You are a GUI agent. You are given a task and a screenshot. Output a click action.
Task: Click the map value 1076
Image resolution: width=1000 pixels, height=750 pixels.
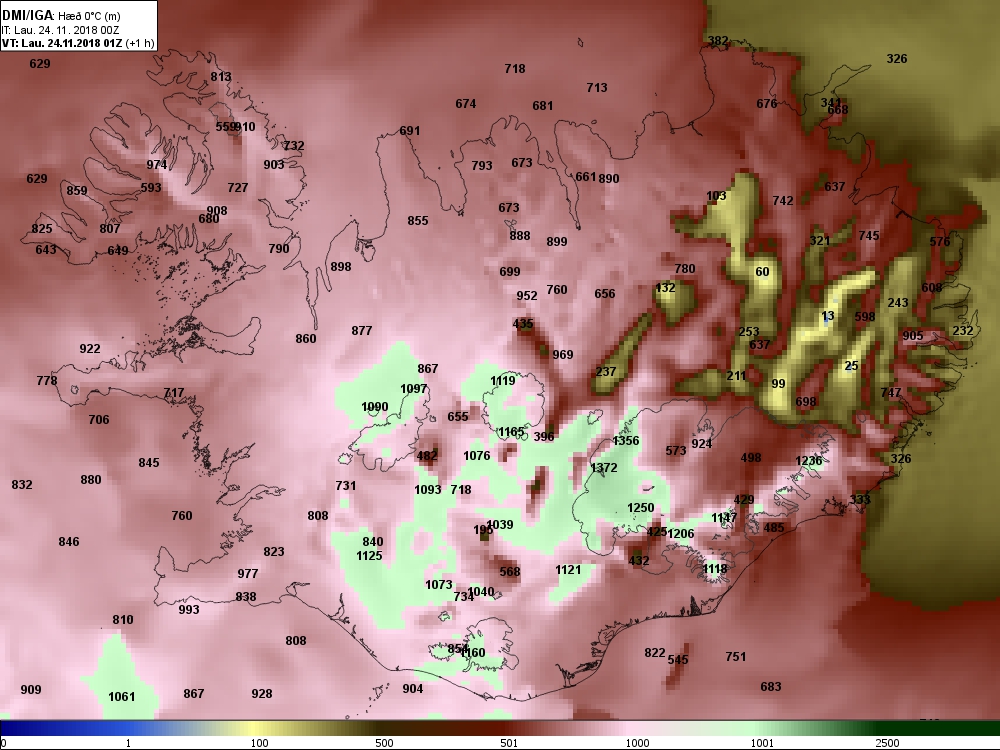coord(477,455)
